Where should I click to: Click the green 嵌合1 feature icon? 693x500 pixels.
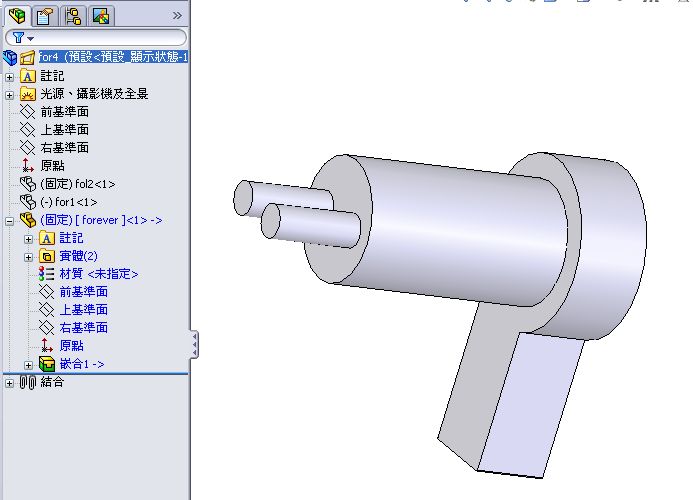coord(46,364)
